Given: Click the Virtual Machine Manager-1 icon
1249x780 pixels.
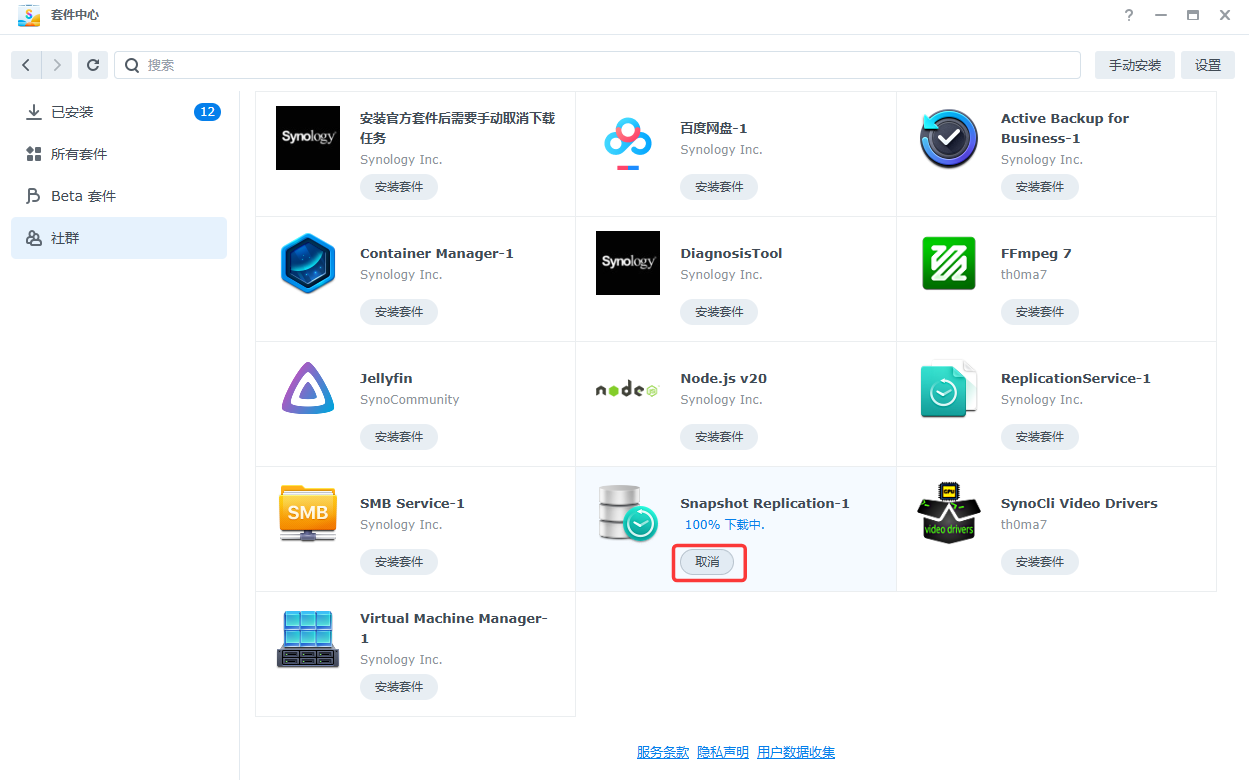Looking at the screenshot, I should click(x=308, y=639).
